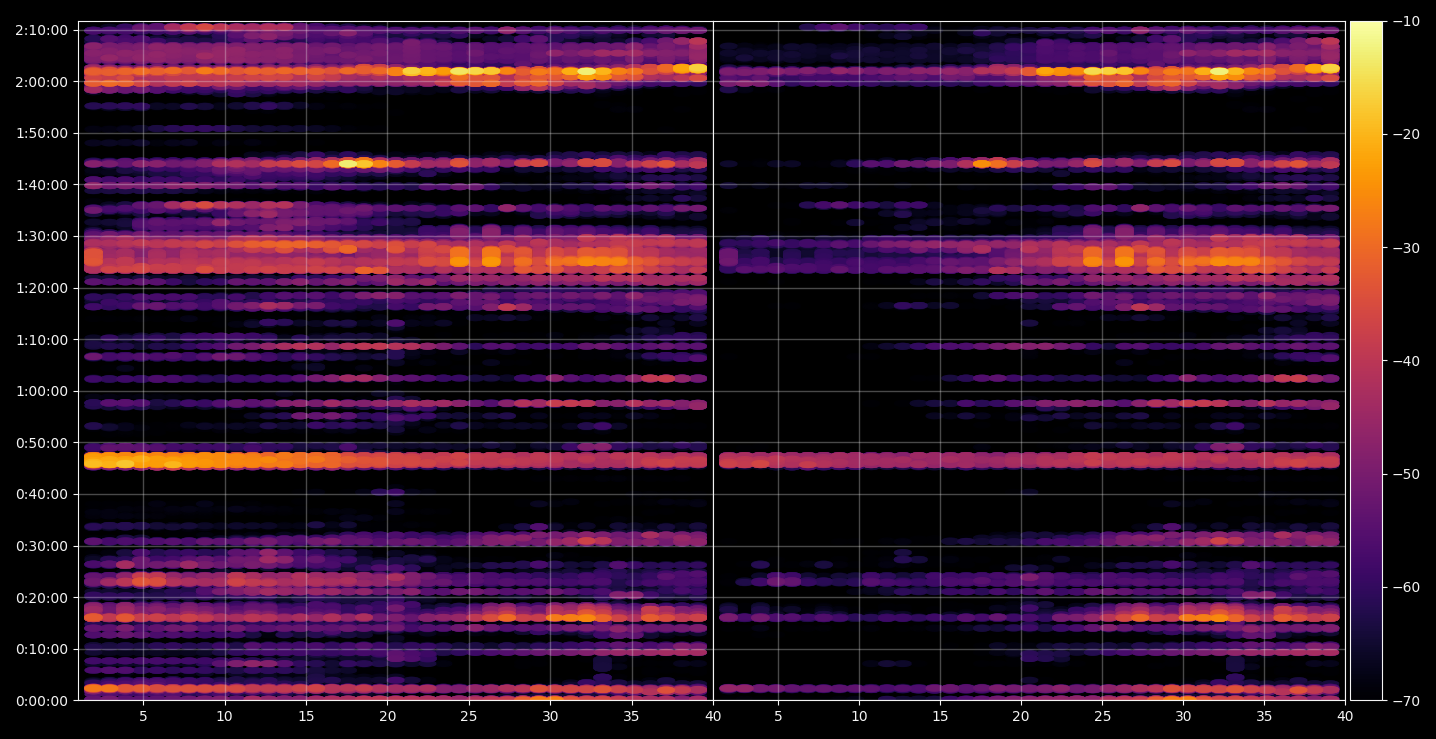The height and width of the screenshot is (739, 1436).
Task: Click x-axis tick 40 between the heatmaps
Action: click(713, 717)
